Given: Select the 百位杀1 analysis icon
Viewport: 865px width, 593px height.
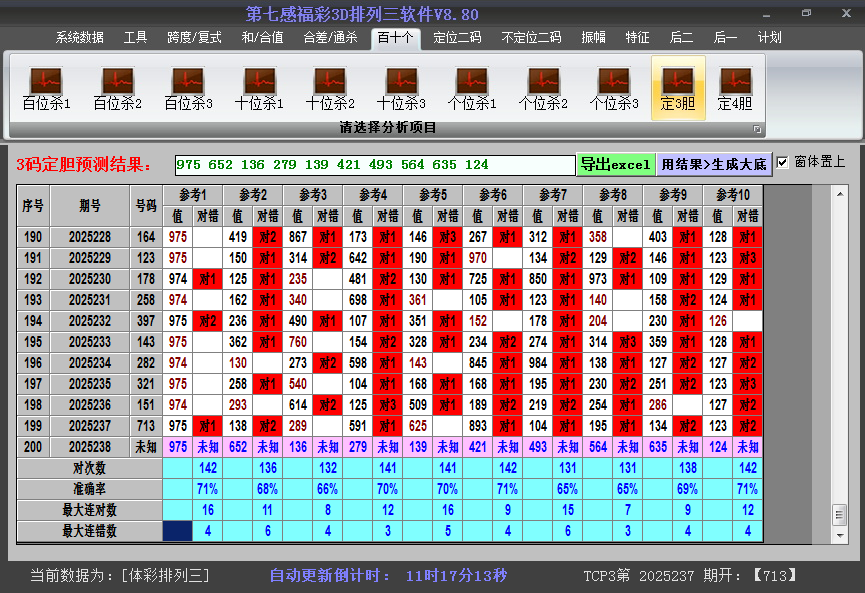Looking at the screenshot, I should coord(46,88).
